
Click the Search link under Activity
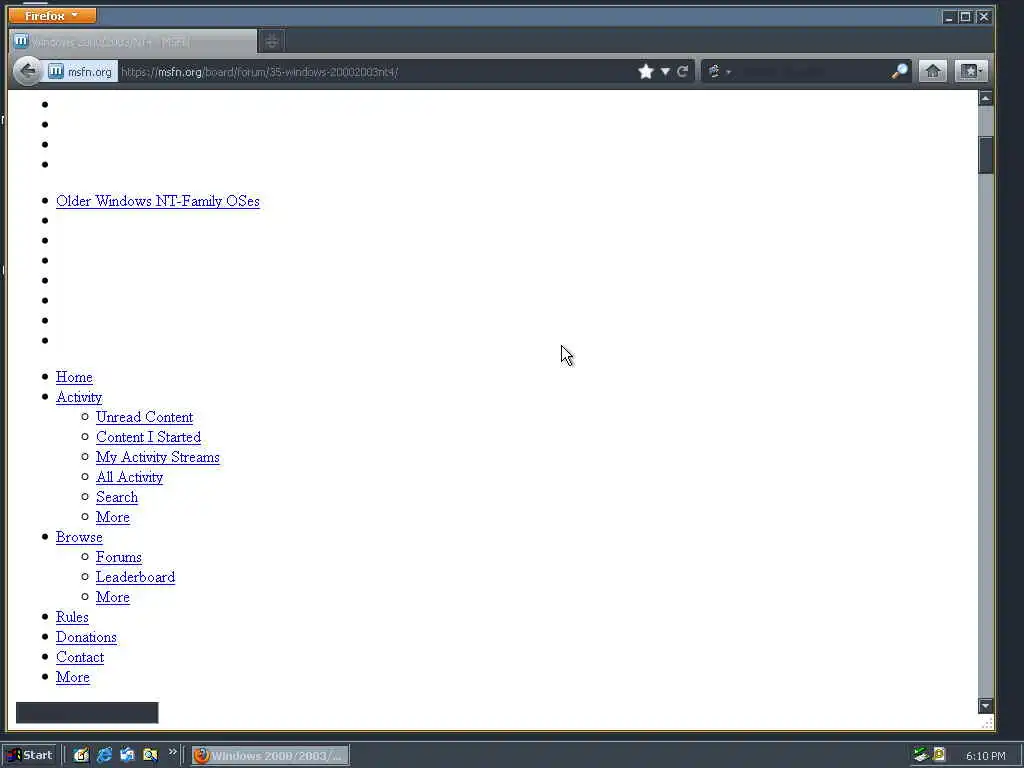click(117, 497)
